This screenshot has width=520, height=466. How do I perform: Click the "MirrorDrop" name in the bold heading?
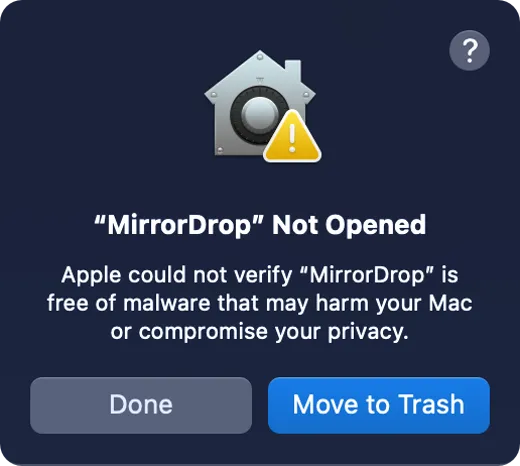point(179,225)
